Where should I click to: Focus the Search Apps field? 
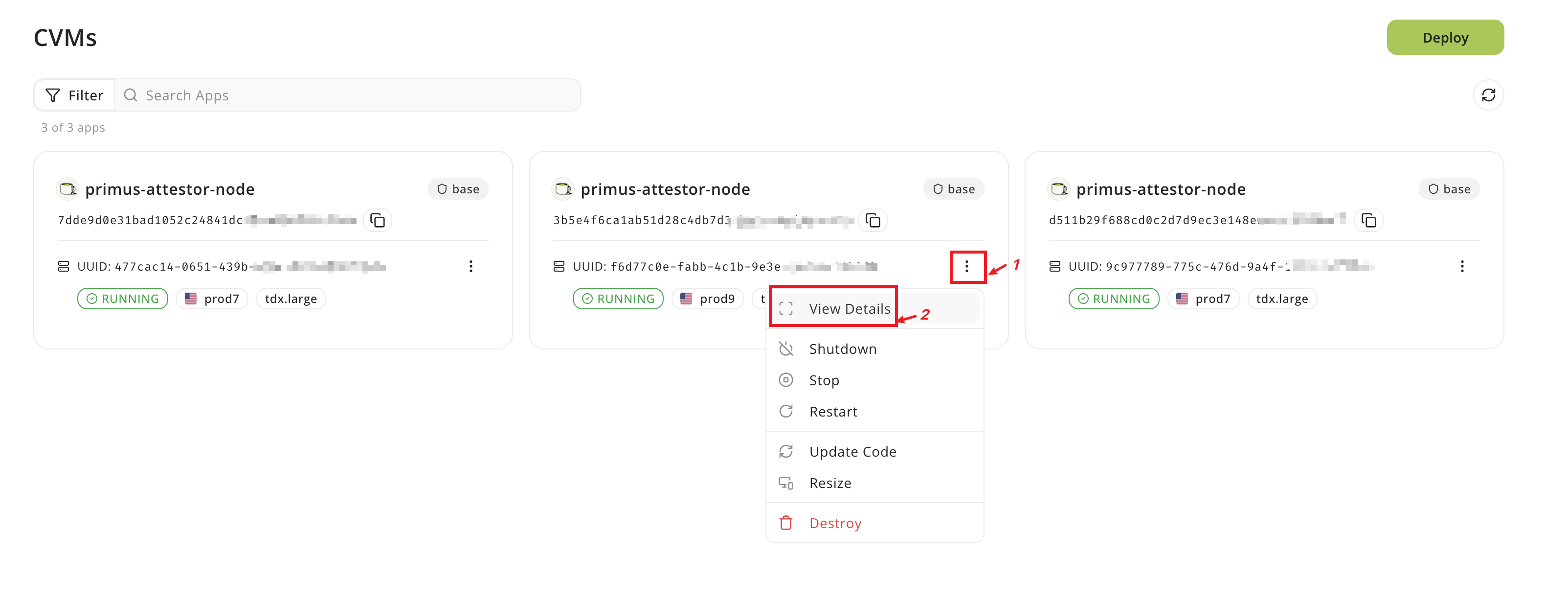347,95
